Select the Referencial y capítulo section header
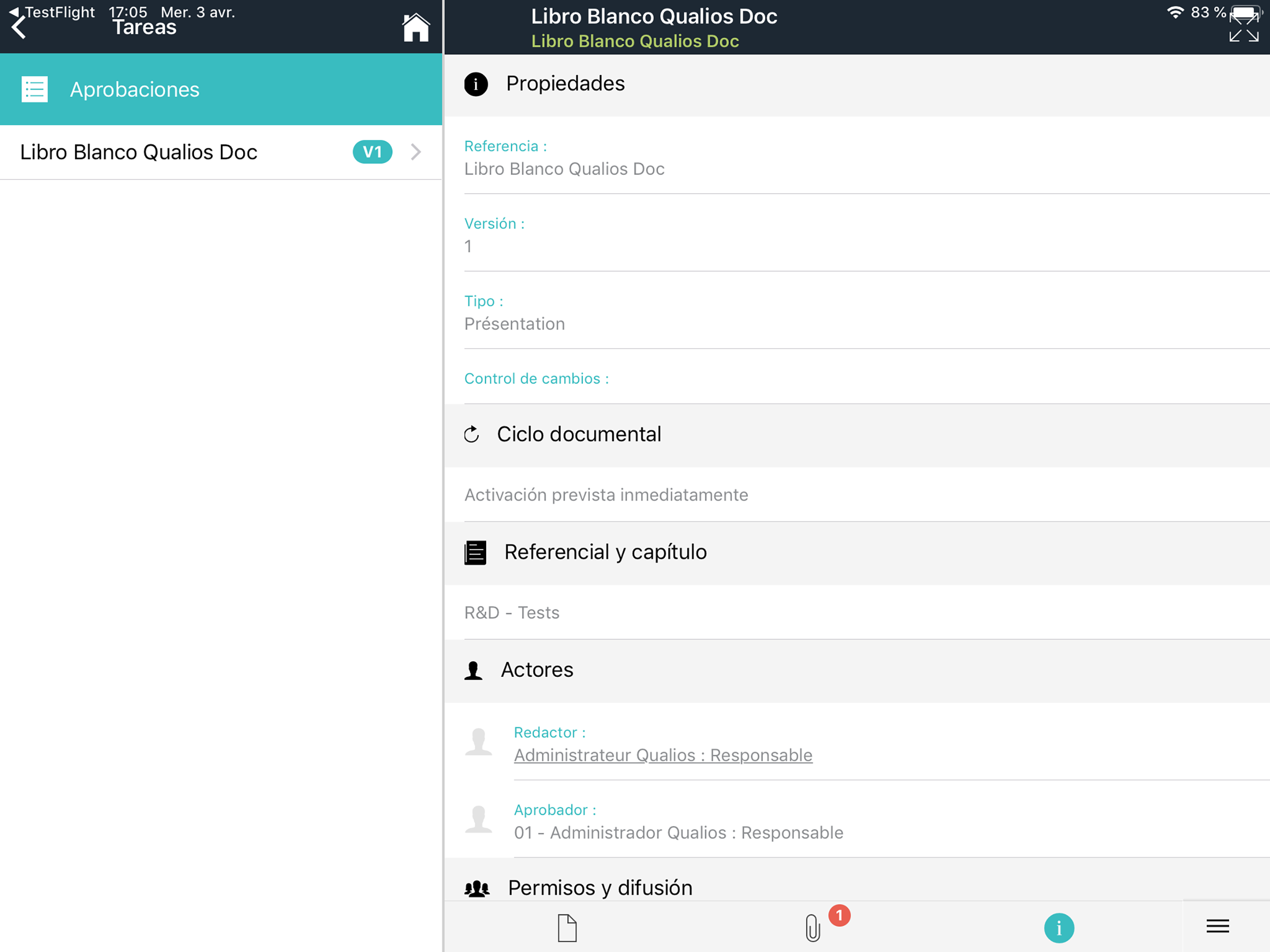Image resolution: width=1270 pixels, height=952 pixels. (605, 552)
